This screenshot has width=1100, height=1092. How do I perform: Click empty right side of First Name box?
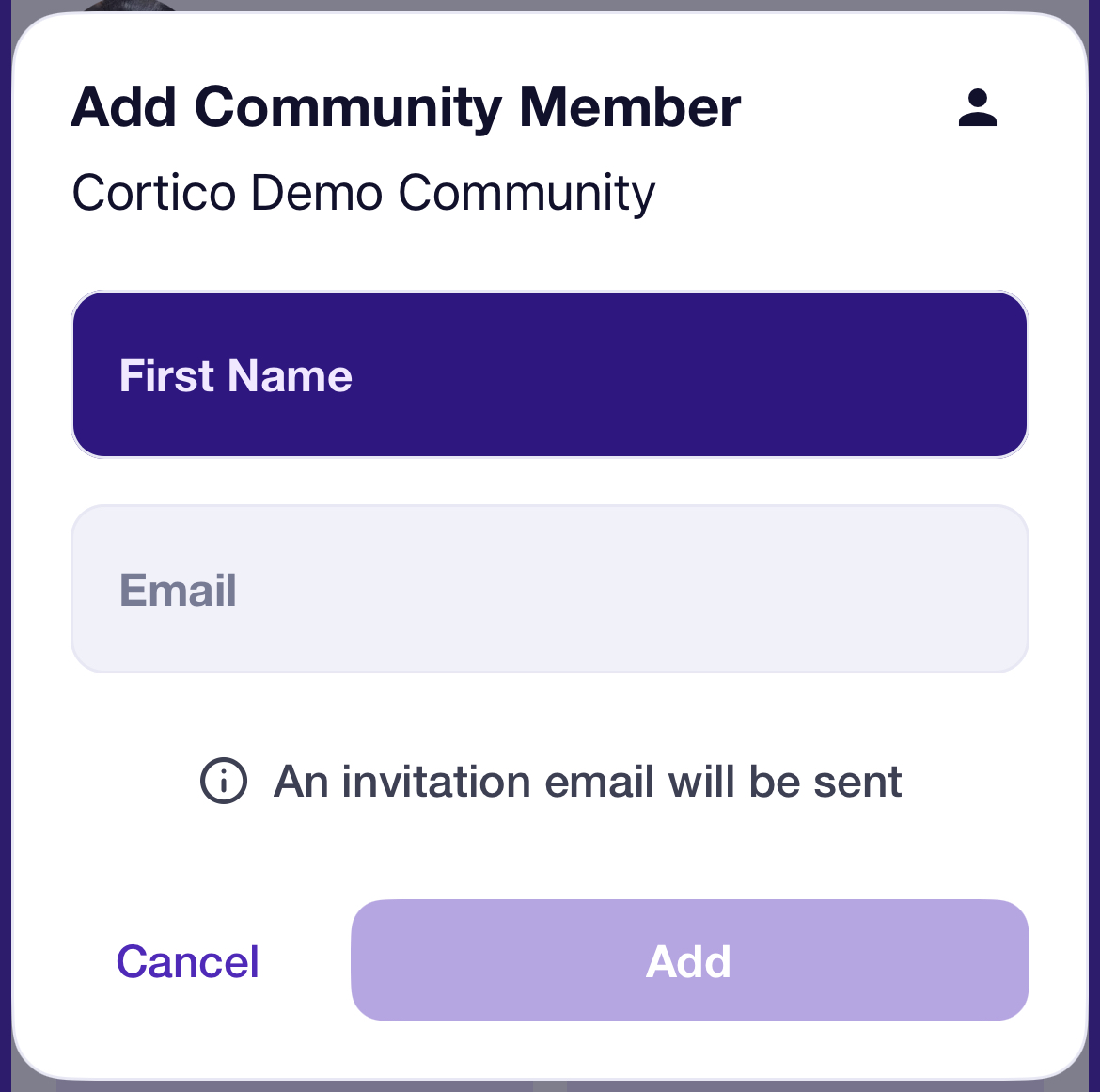pyautogui.click(x=772, y=374)
